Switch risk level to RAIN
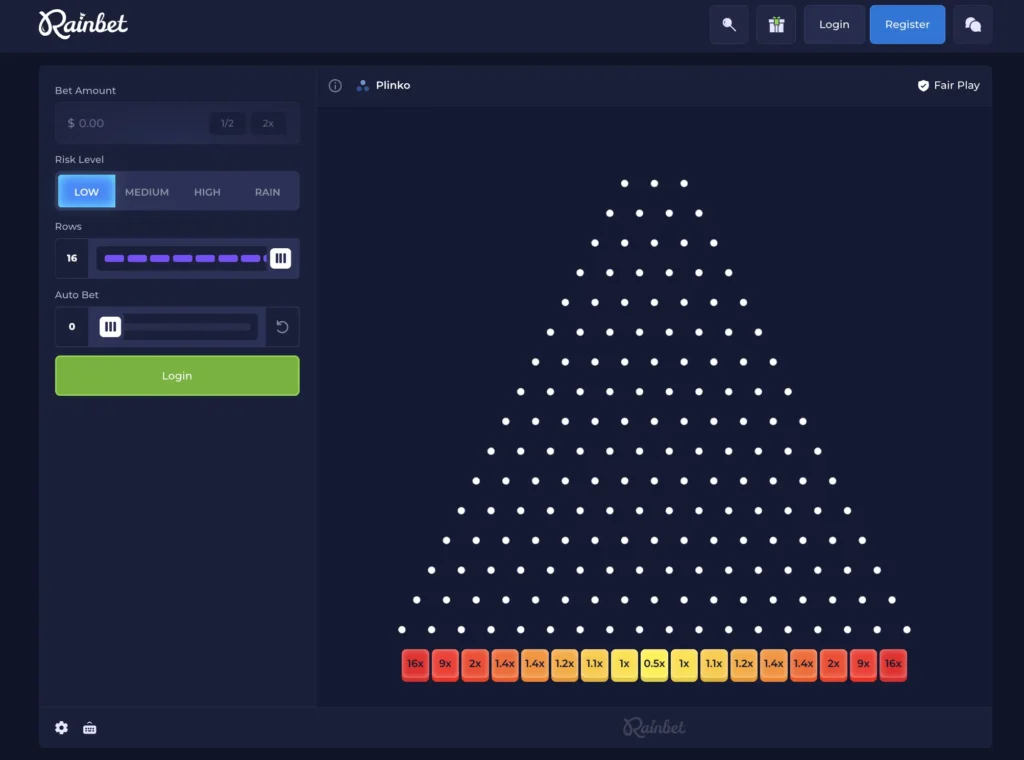1024x760 pixels. click(266, 191)
